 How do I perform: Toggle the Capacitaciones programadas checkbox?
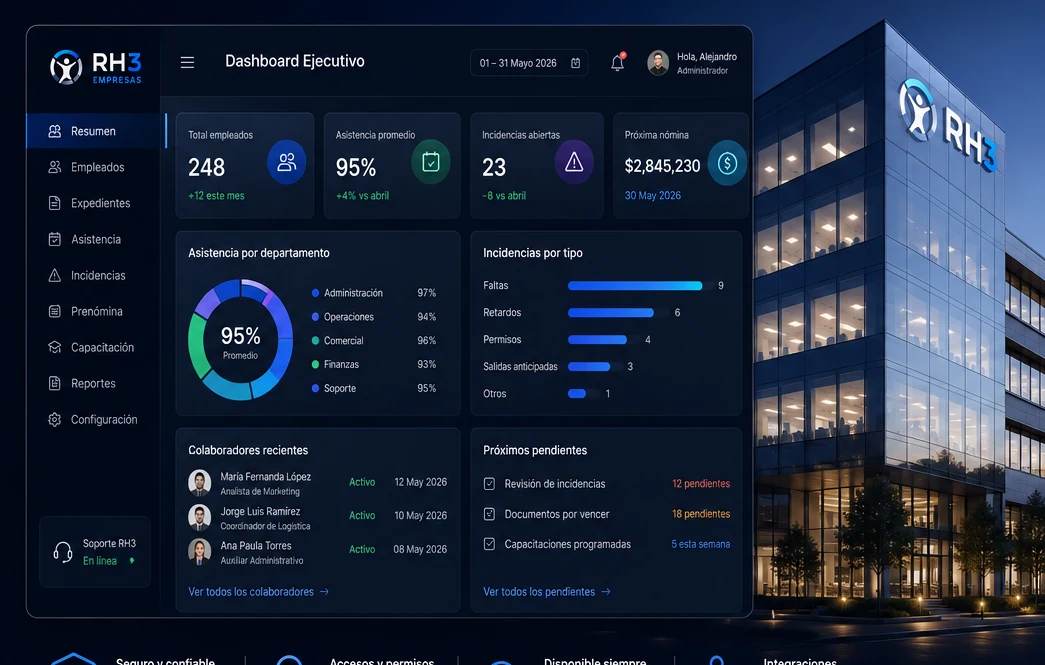pos(489,544)
